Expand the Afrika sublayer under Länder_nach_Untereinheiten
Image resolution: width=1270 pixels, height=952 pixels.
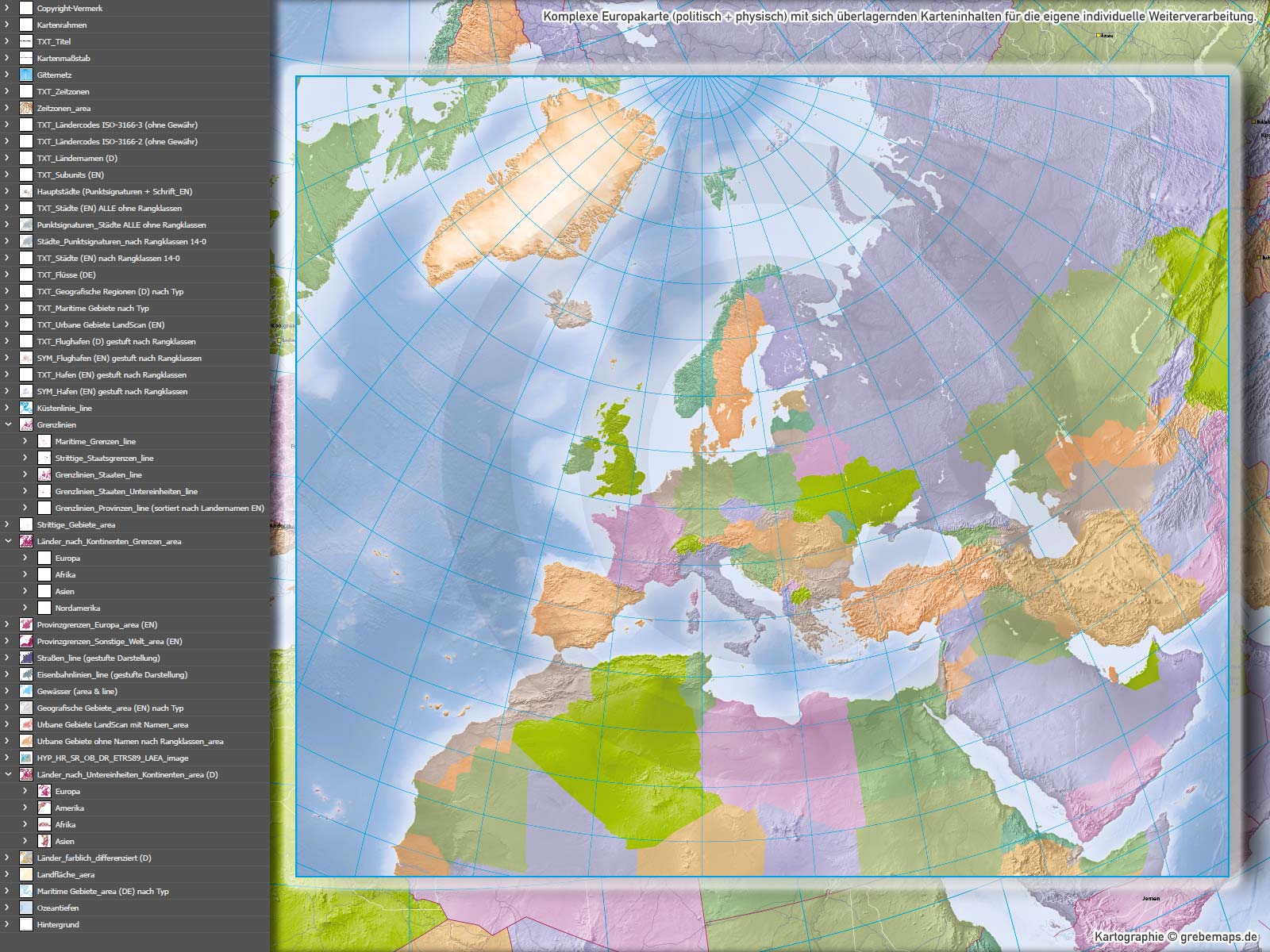(25, 824)
